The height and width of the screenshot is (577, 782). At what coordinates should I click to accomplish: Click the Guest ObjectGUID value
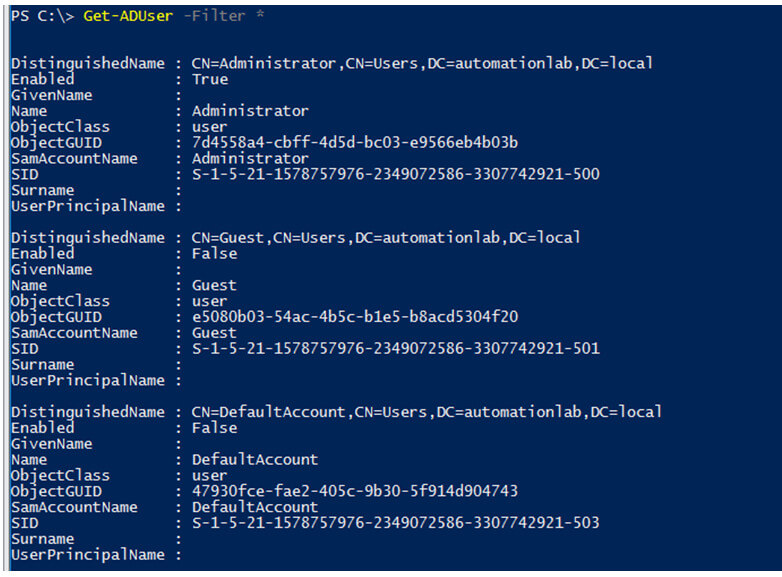[x=355, y=317]
